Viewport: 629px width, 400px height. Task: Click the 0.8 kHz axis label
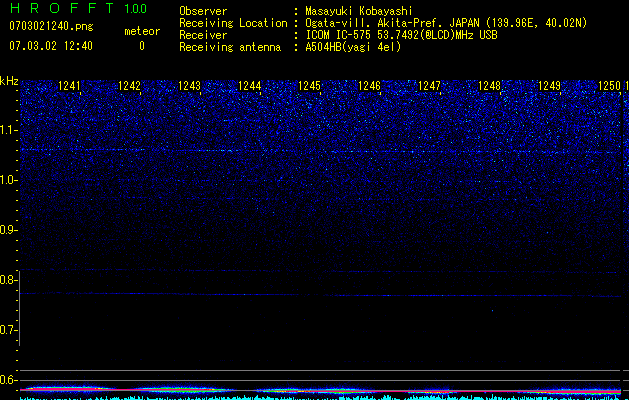9,280
